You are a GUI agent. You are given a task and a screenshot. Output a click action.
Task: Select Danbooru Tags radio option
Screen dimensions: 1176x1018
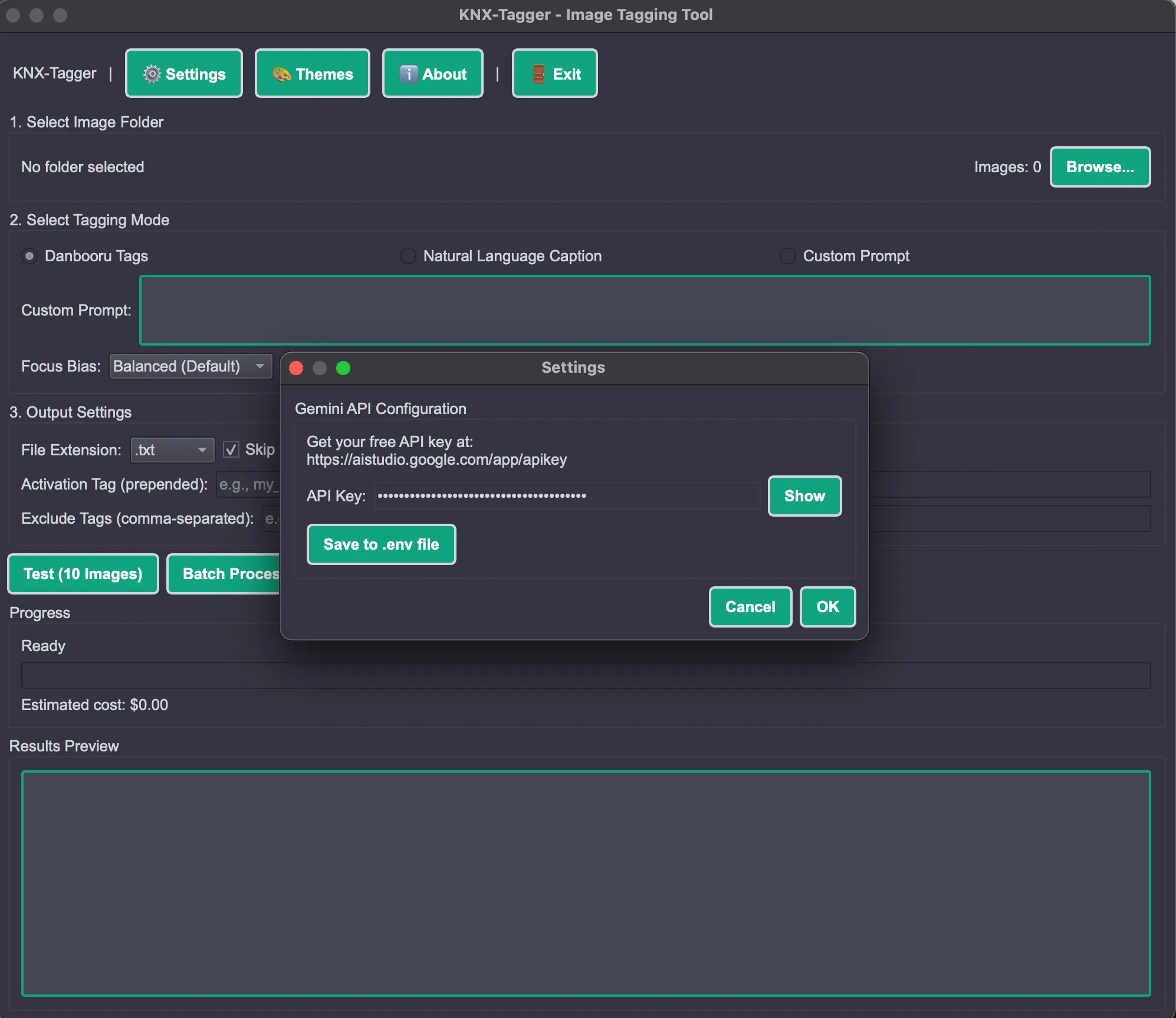click(29, 256)
